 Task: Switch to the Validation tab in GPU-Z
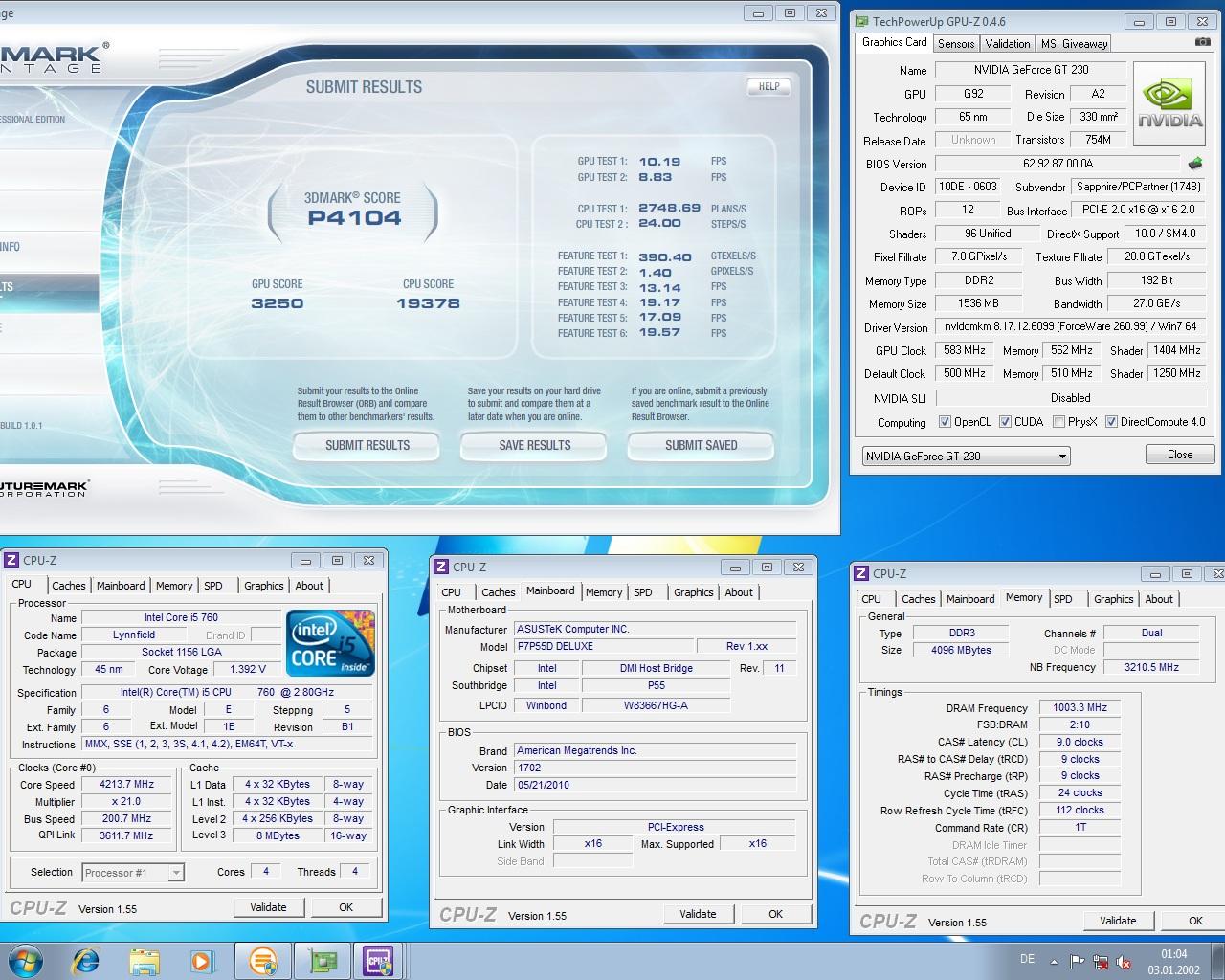[1008, 43]
